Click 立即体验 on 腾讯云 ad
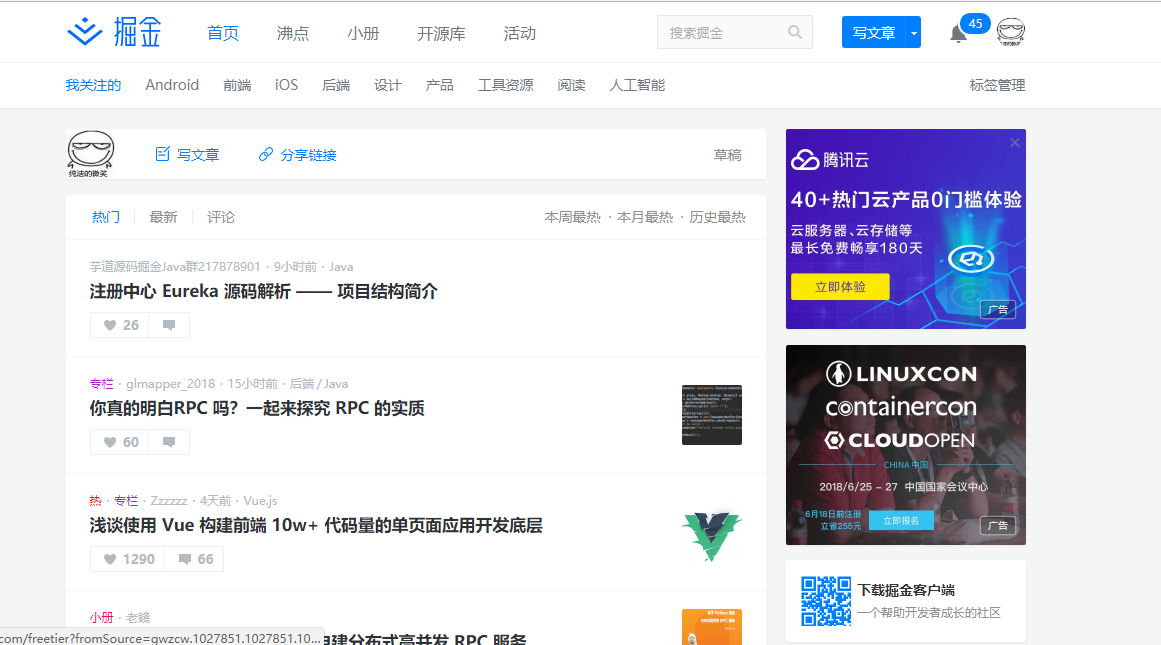 point(840,287)
